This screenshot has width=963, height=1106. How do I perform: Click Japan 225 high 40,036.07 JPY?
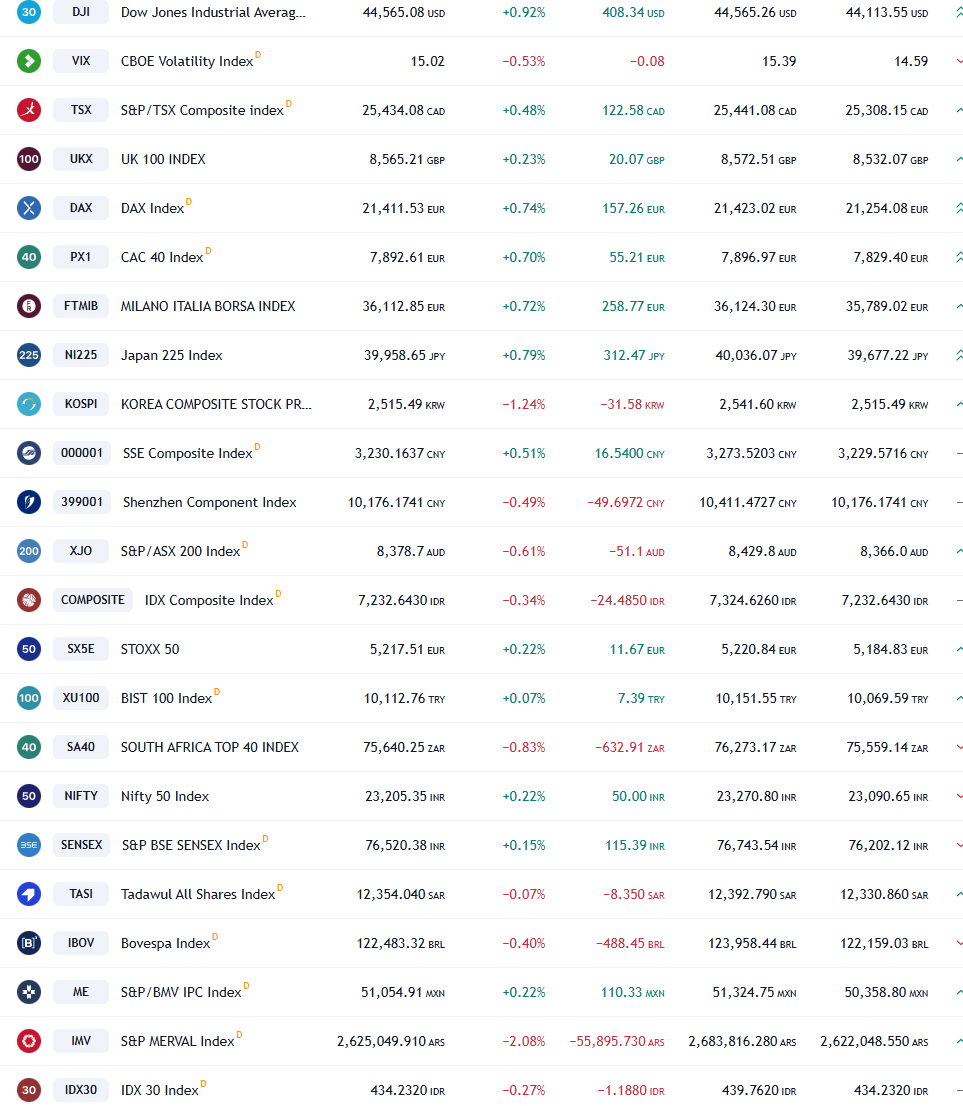point(756,355)
